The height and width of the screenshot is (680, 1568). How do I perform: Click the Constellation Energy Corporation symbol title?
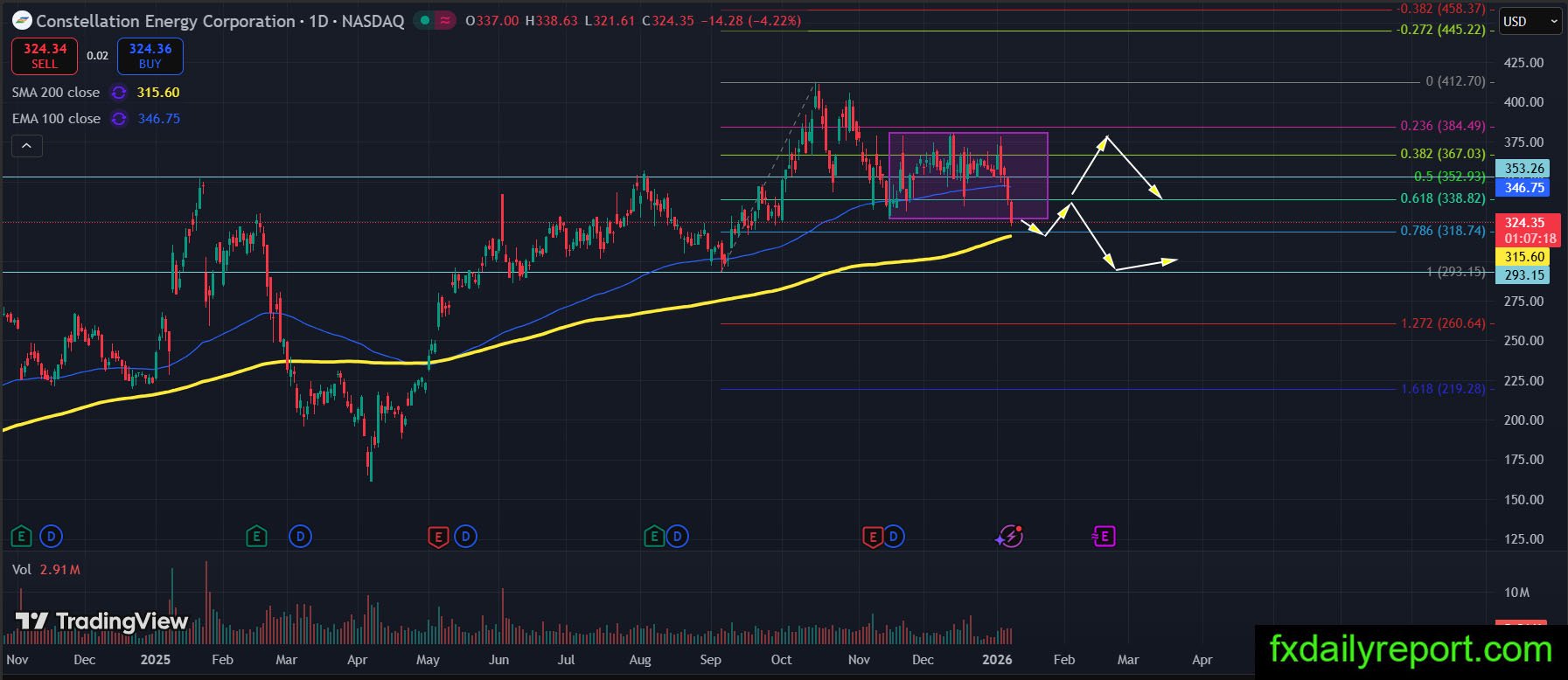click(165, 21)
